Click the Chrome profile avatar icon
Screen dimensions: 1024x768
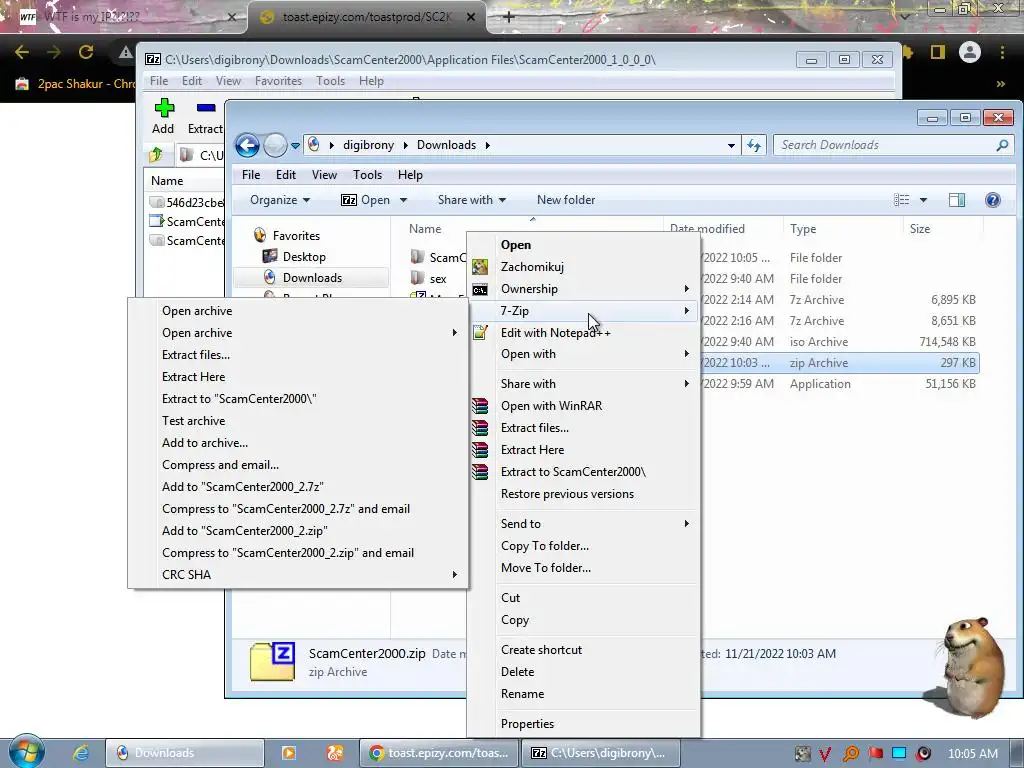[x=970, y=52]
